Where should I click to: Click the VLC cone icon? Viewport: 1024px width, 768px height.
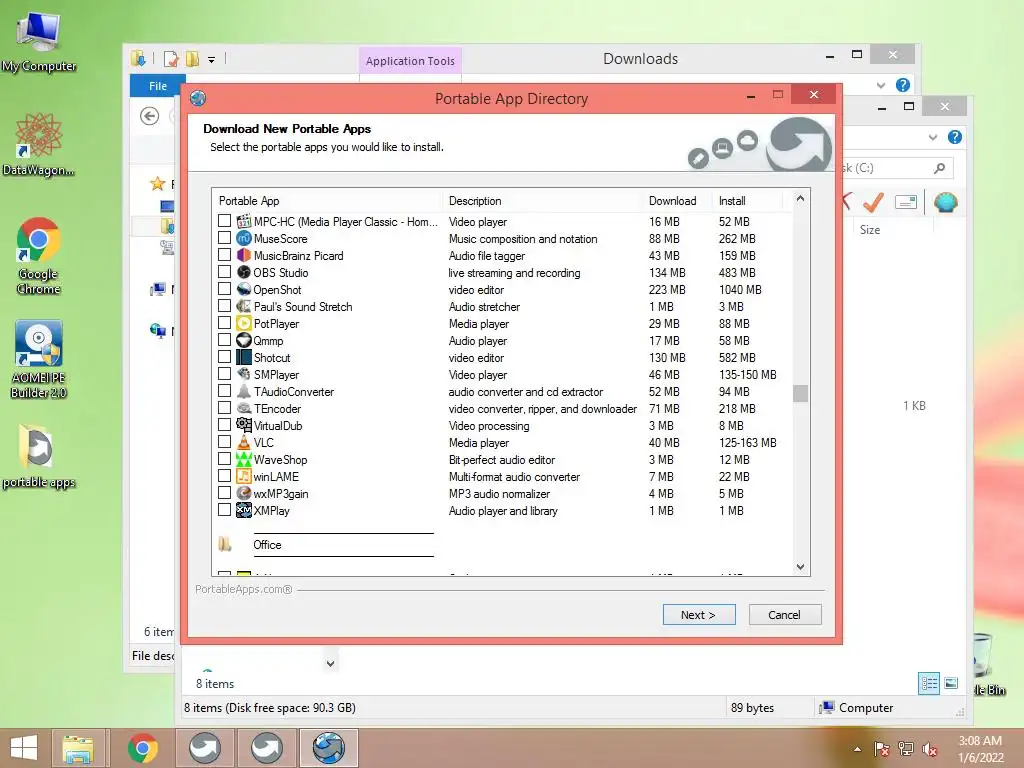(x=244, y=442)
